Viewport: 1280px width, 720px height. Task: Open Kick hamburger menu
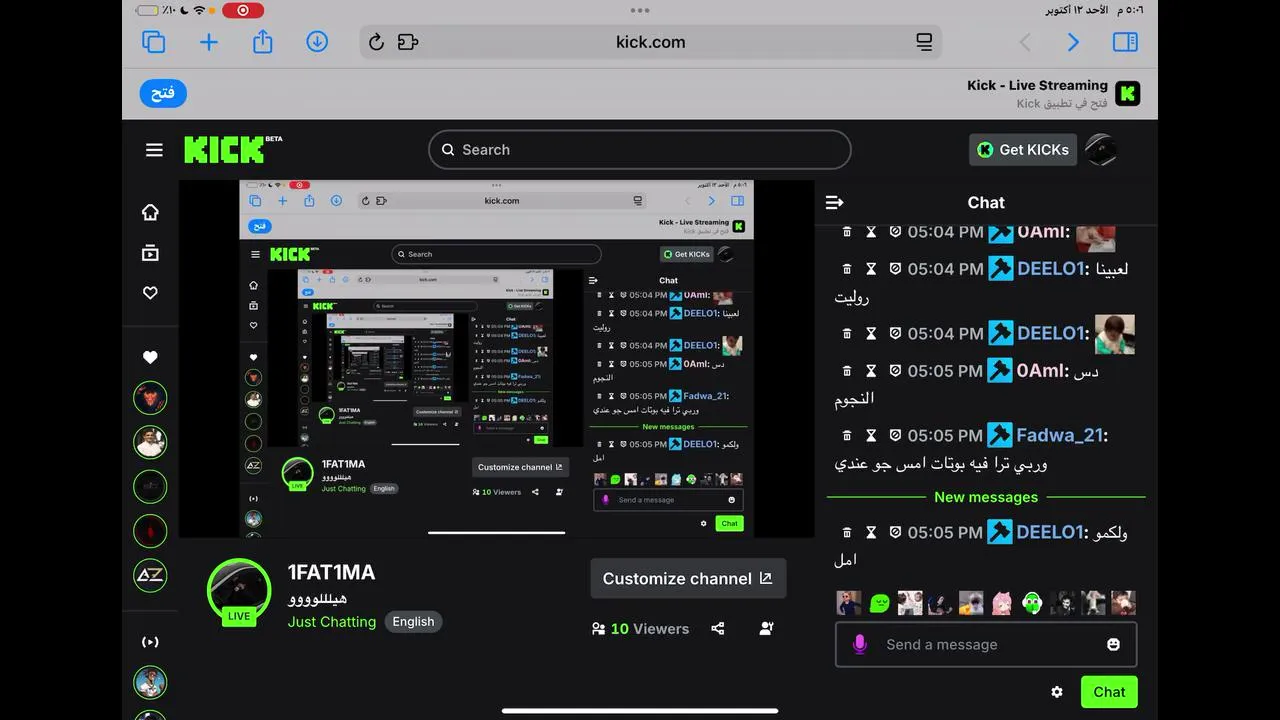[x=154, y=150]
